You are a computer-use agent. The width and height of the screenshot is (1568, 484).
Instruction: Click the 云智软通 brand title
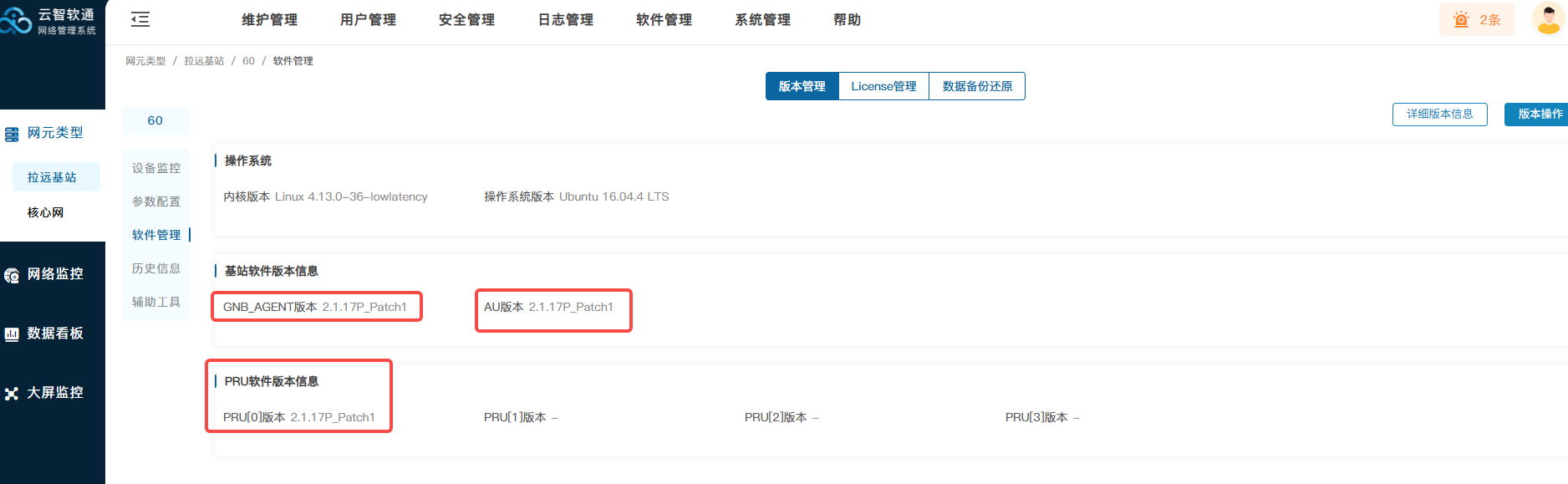[x=66, y=14]
